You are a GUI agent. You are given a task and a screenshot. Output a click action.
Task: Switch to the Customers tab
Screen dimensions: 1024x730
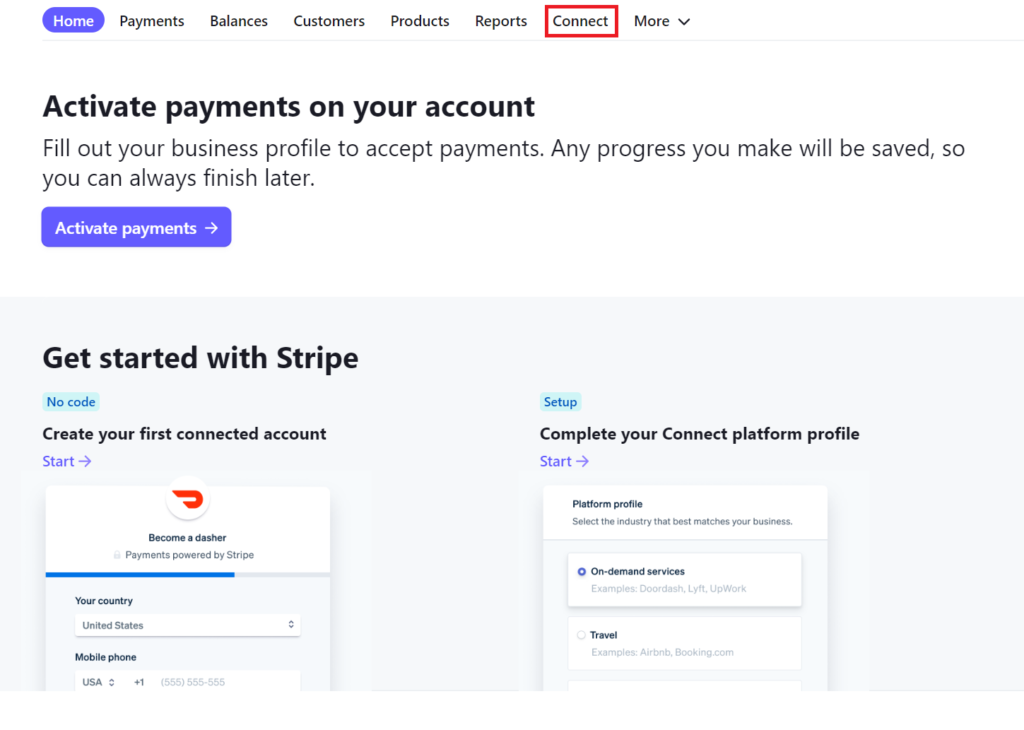click(329, 20)
